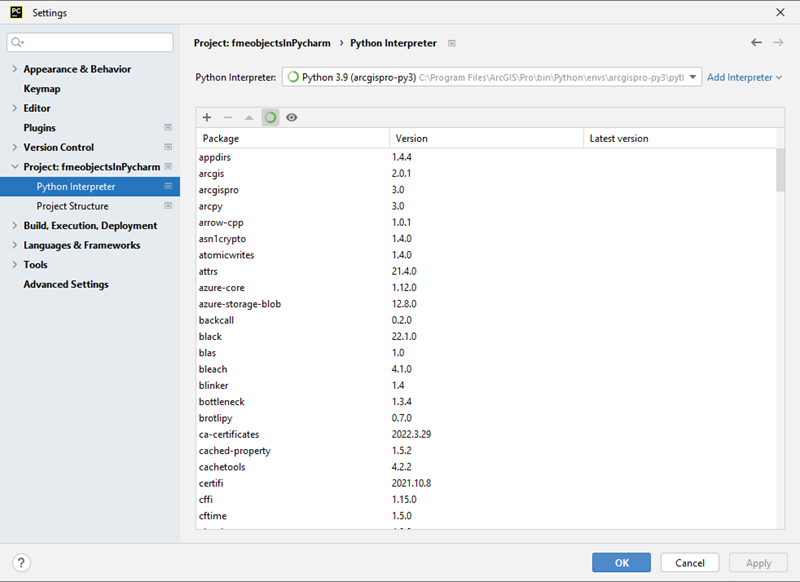
Task: Collapse the Project: fmeobjectsInPycharm section
Action: (13, 166)
